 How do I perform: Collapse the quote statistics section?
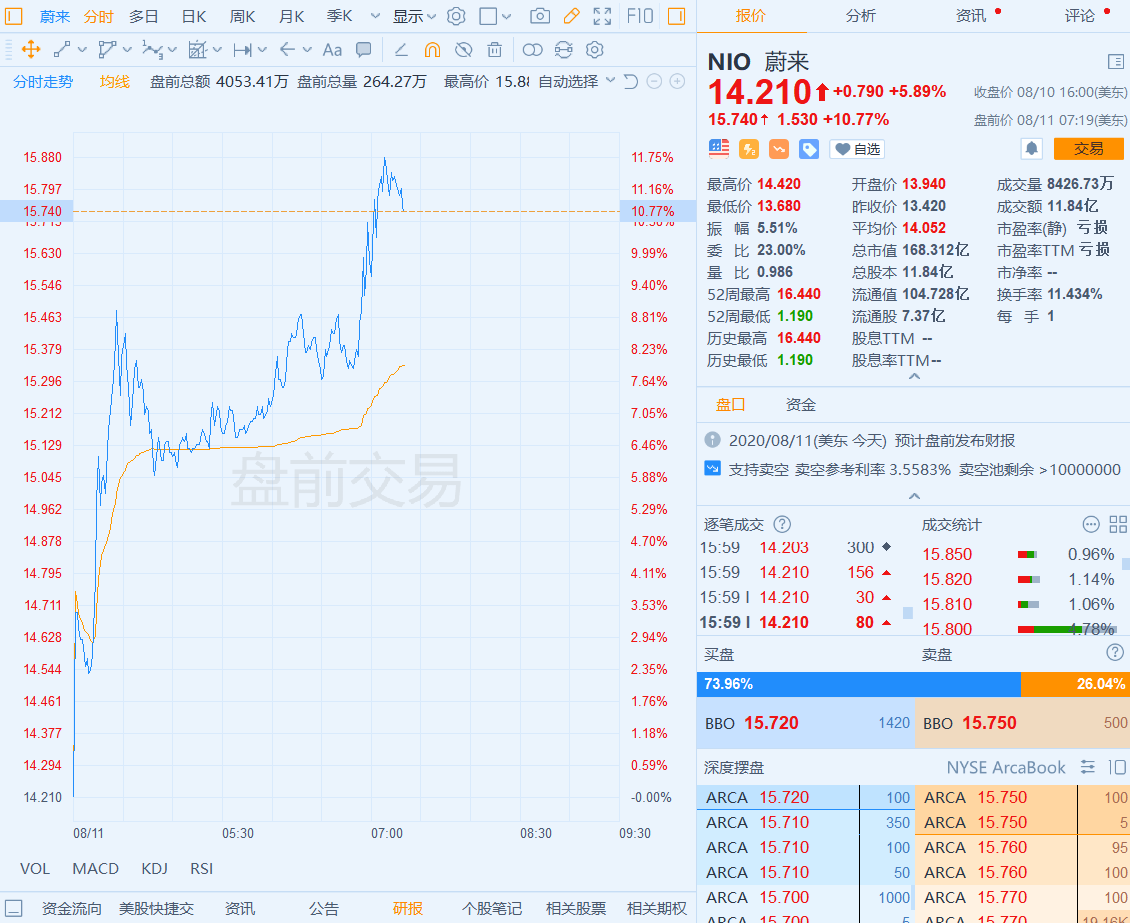tap(914, 377)
